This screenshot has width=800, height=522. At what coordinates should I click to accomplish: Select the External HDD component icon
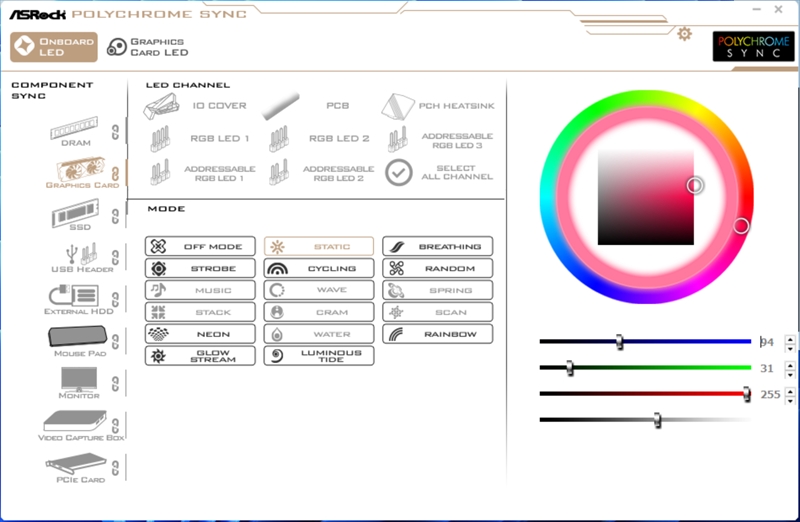74,295
